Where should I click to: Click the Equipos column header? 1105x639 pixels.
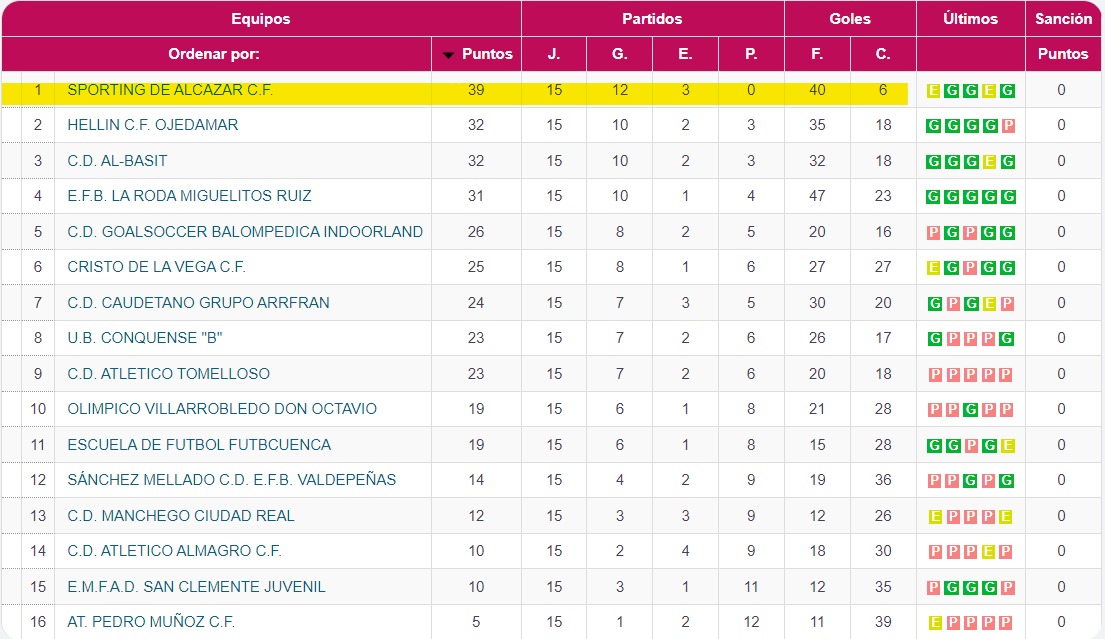(260, 19)
